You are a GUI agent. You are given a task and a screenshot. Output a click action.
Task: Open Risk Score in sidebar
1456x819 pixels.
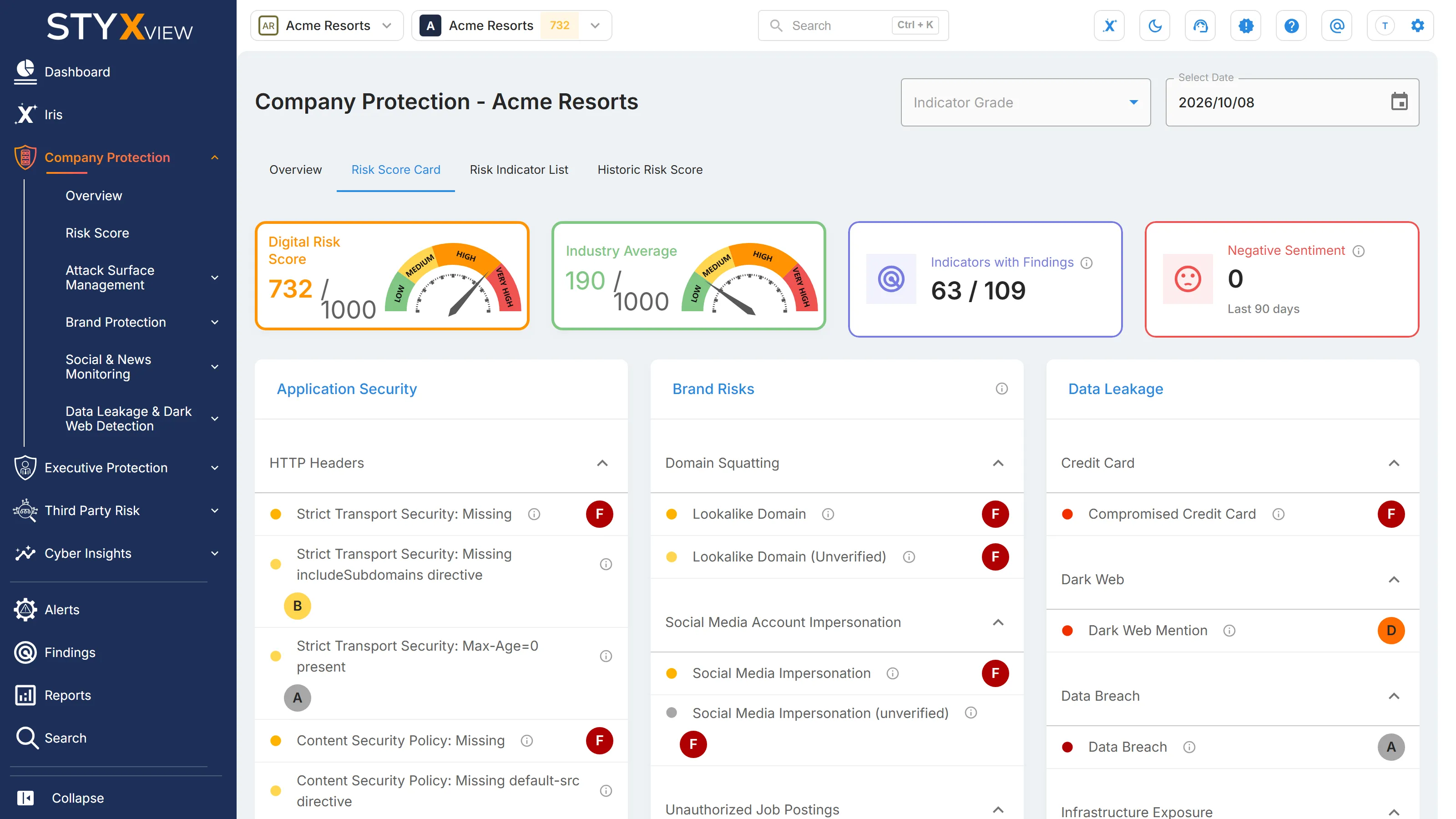click(x=97, y=233)
